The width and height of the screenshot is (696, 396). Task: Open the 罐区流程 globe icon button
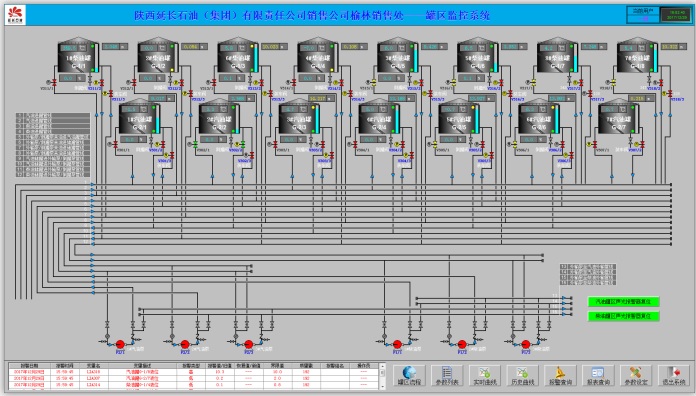tap(409, 376)
